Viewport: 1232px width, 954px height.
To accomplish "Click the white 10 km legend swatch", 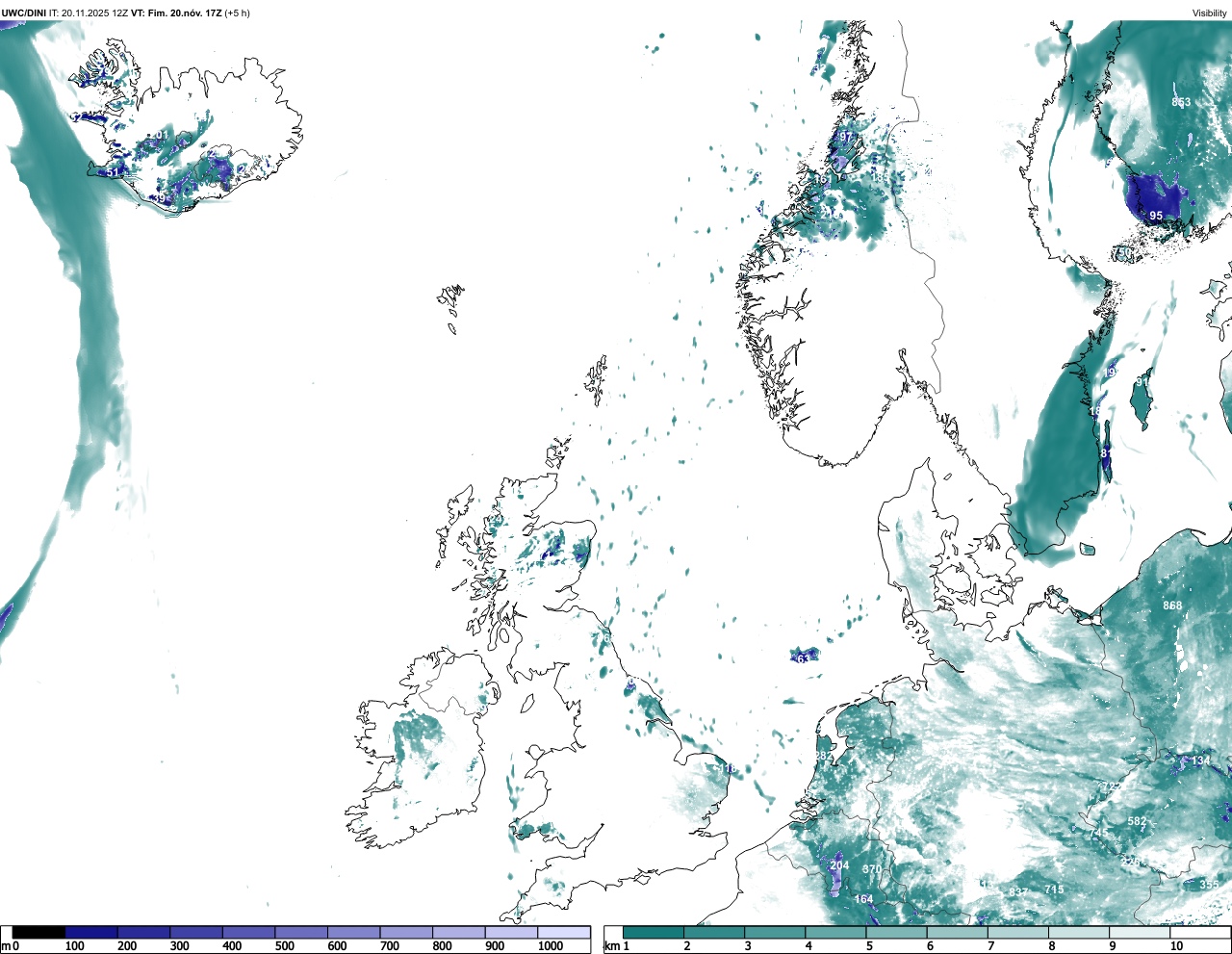I will pos(1199,932).
